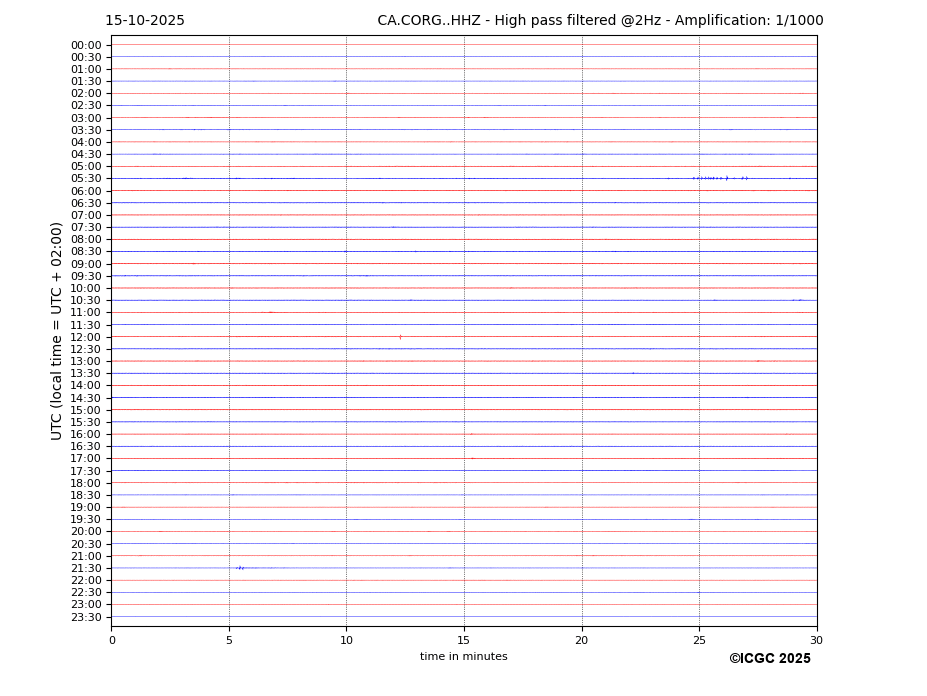Select the 23:30 time label

click(86, 617)
